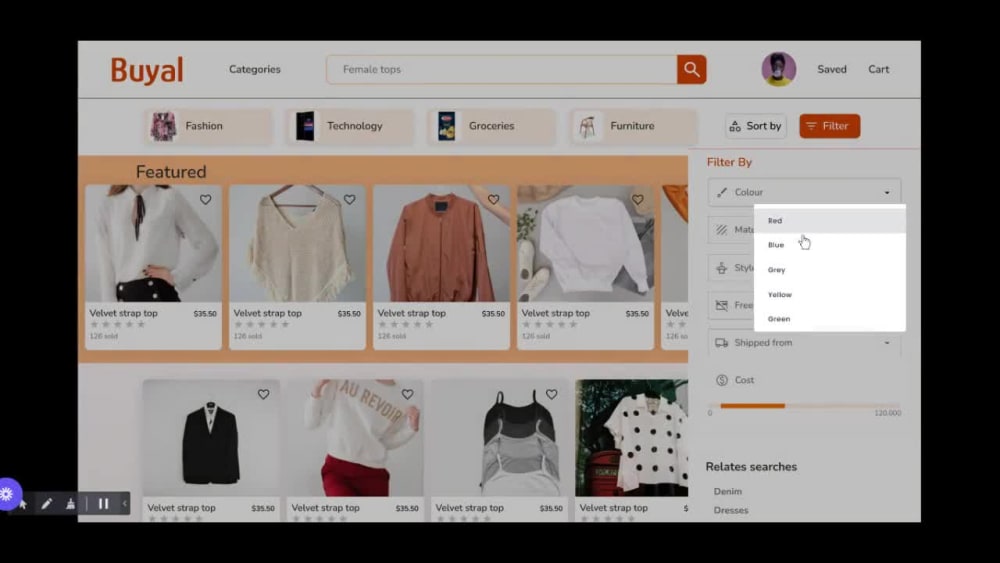1000x563 pixels.
Task: Click the Cost dollar icon
Action: click(x=722, y=380)
